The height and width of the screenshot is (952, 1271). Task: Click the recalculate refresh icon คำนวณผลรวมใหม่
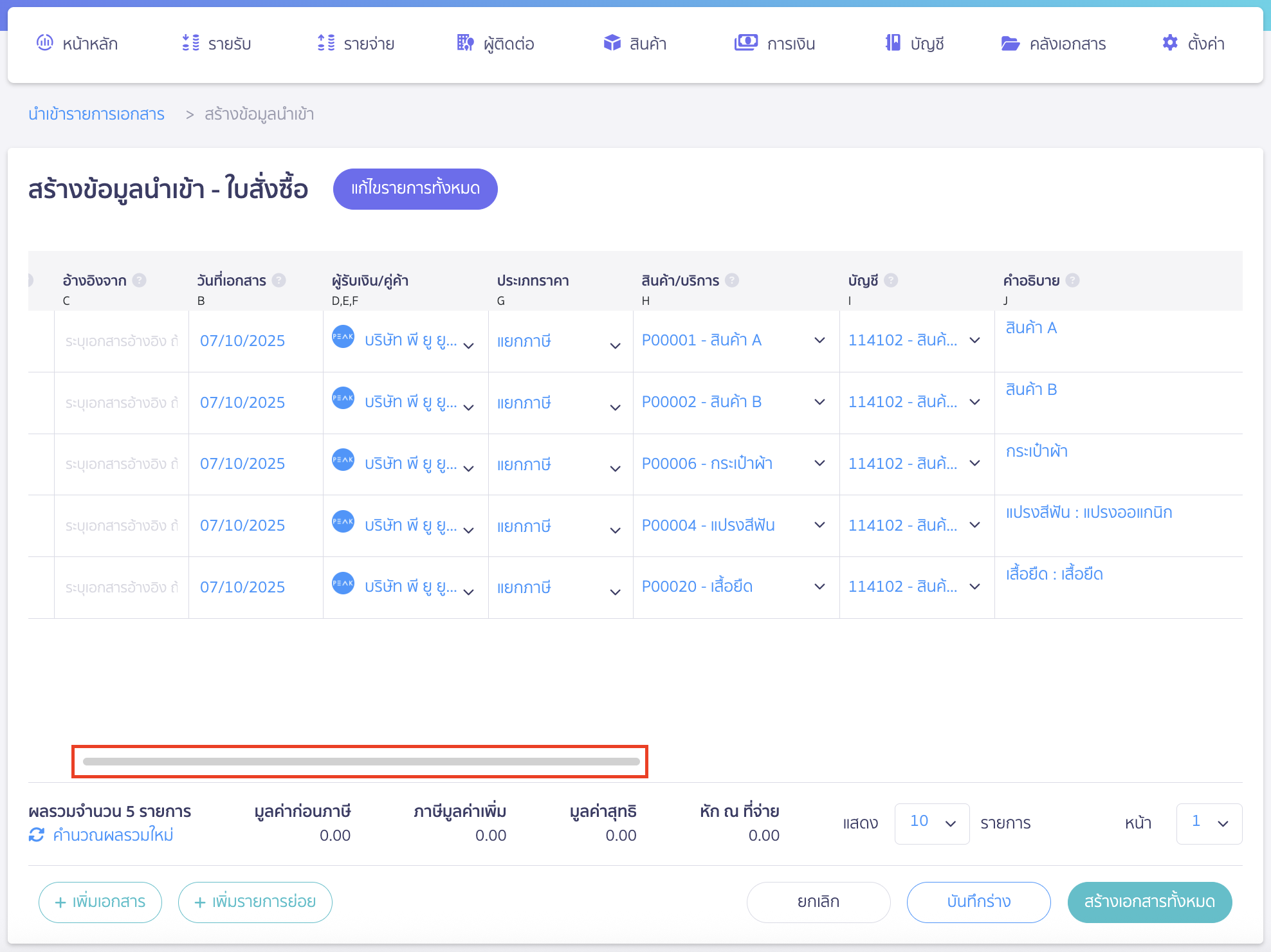(37, 835)
